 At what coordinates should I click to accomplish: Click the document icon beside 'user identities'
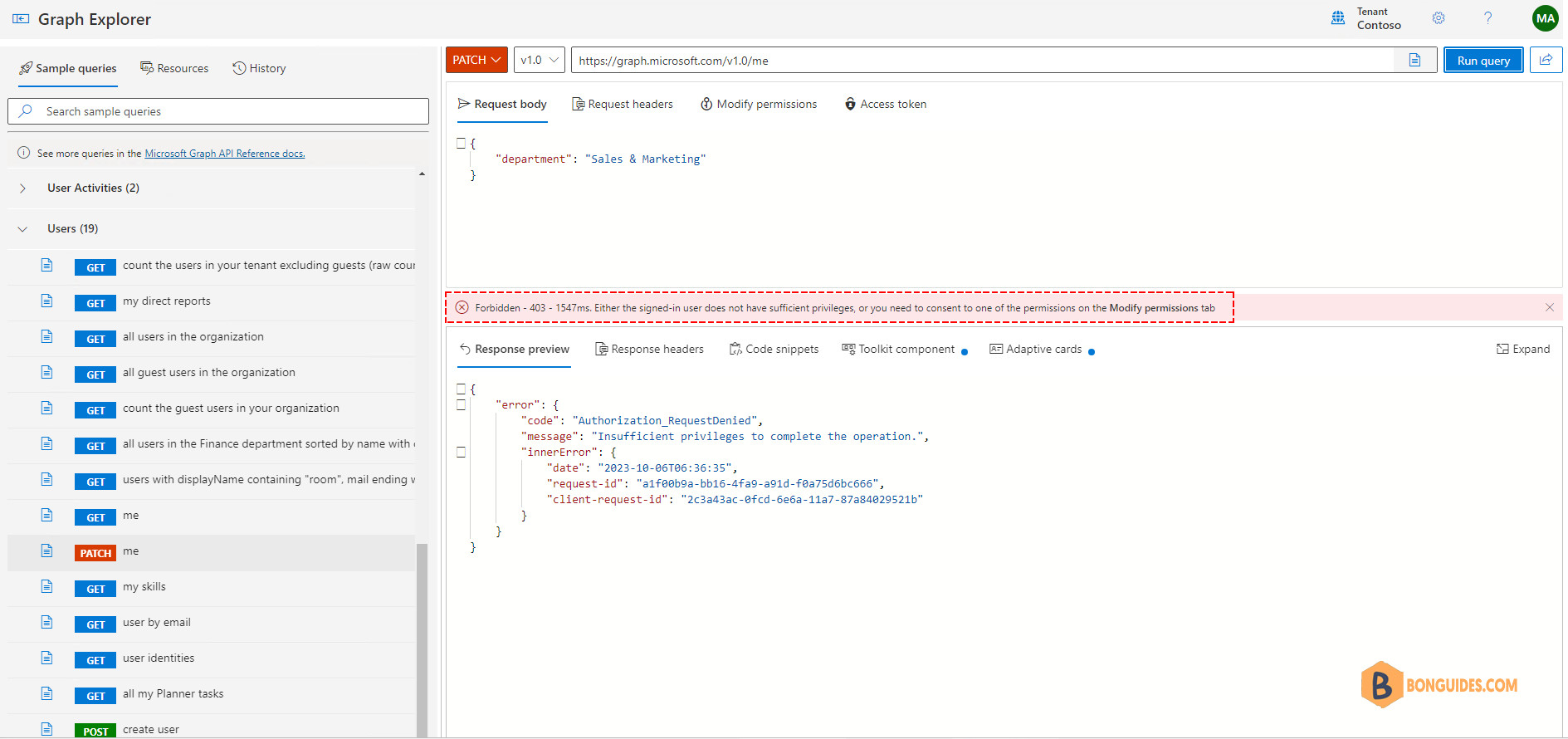46,658
